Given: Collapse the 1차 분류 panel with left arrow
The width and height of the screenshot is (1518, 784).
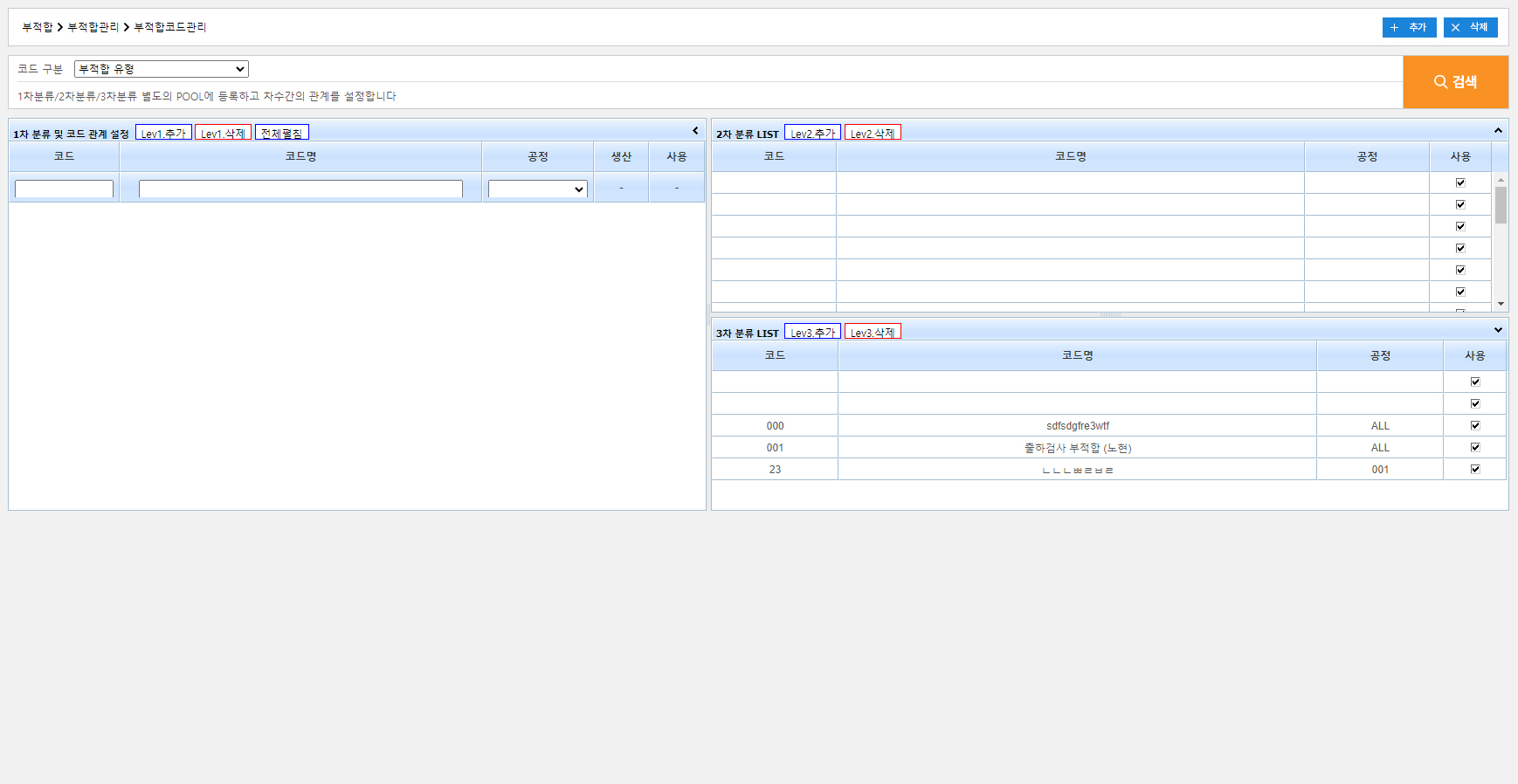Looking at the screenshot, I should pos(695,131).
